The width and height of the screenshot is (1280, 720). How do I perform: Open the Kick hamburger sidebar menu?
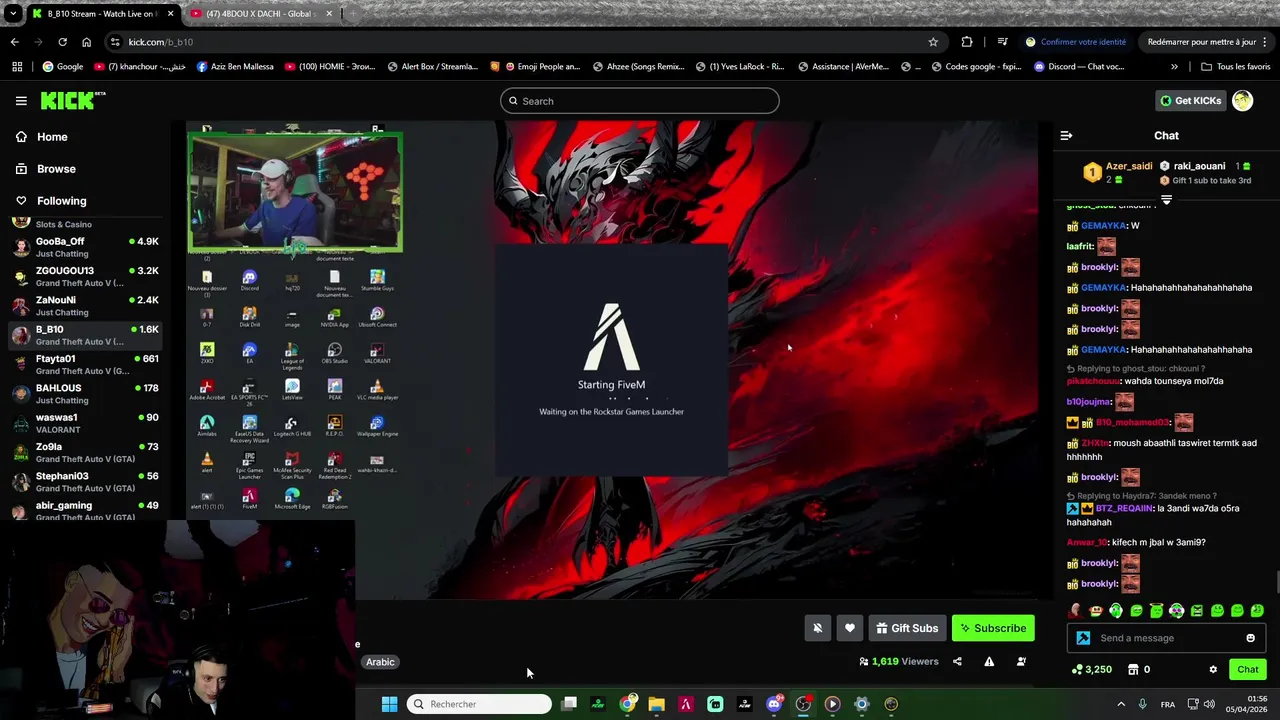[21, 101]
